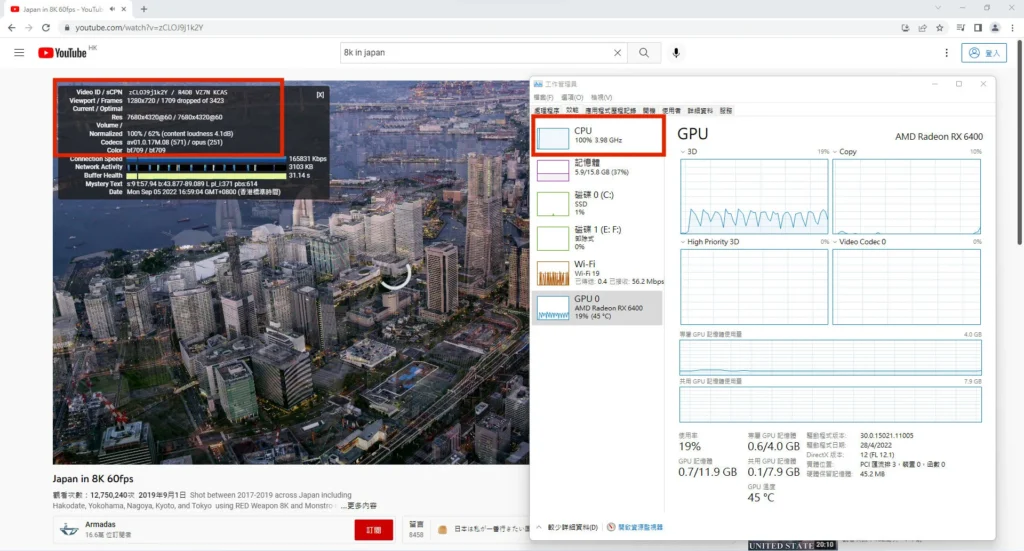1024x551 pixels.
Task: Select CPU in the performance sidebar
Action: tap(598, 135)
